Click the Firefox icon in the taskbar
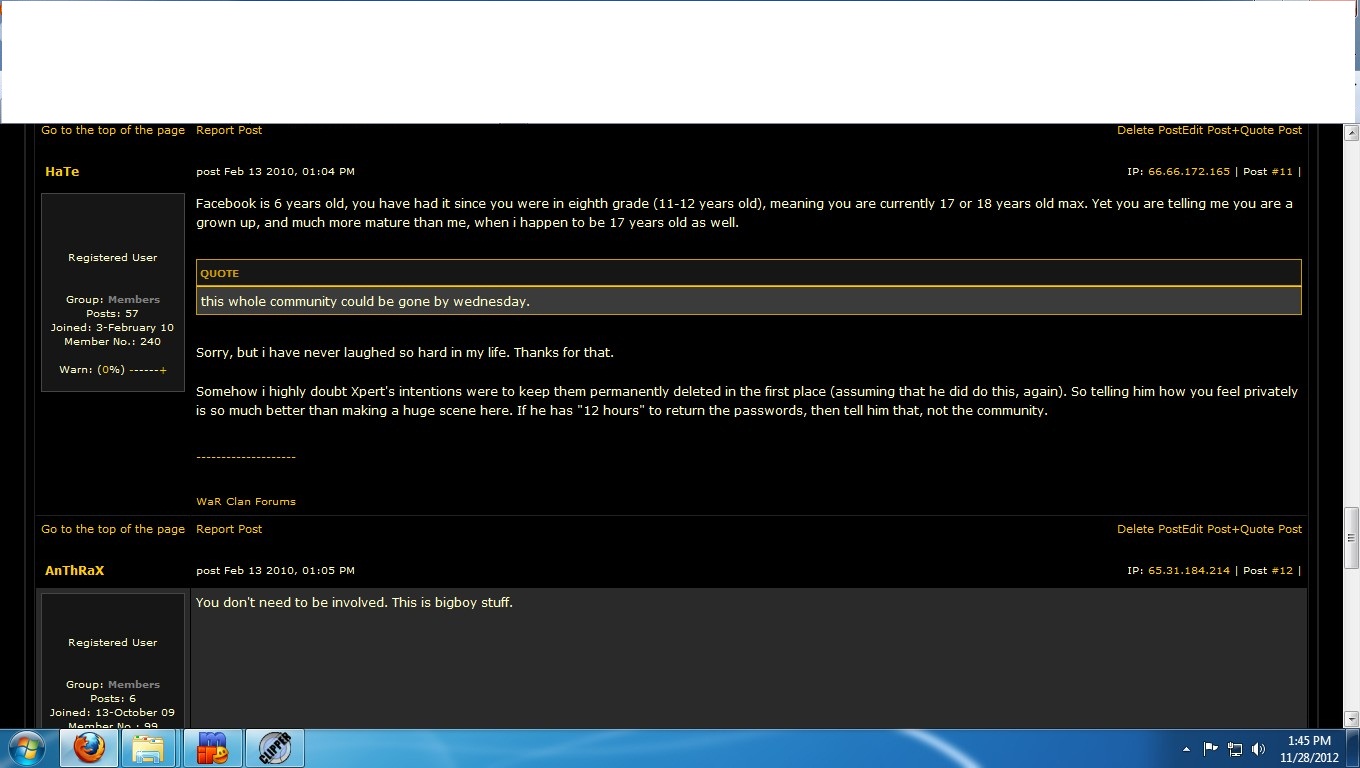Screen dimensions: 1360x768 (89, 748)
